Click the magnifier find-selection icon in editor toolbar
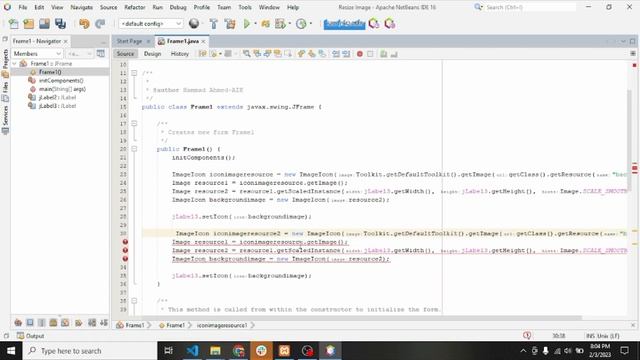Screen dimensions: 640x360 click(x=247, y=53)
